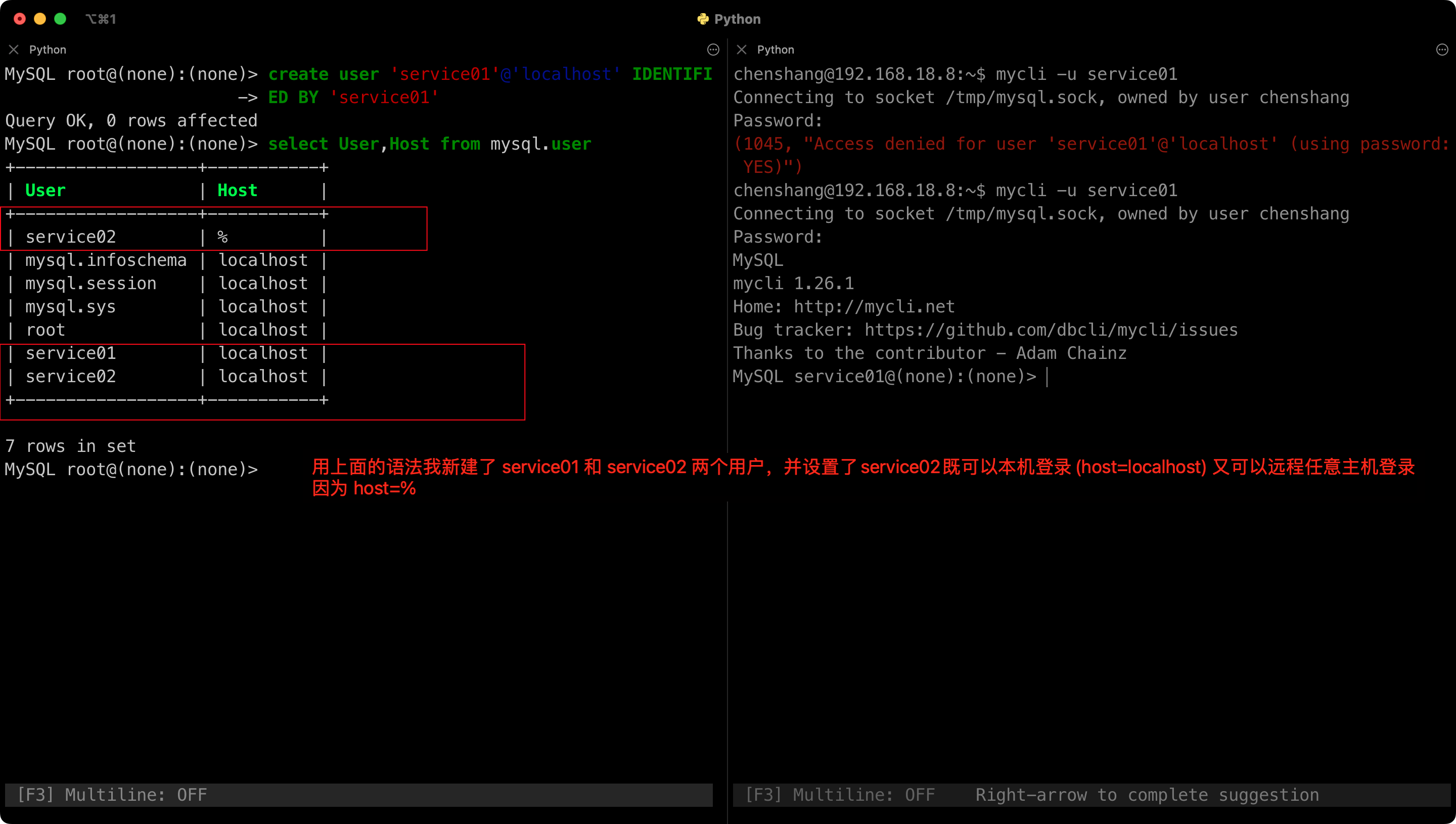The height and width of the screenshot is (824, 1456).
Task: Click at the service01 MySQL prompt cursor
Action: pos(1047,376)
